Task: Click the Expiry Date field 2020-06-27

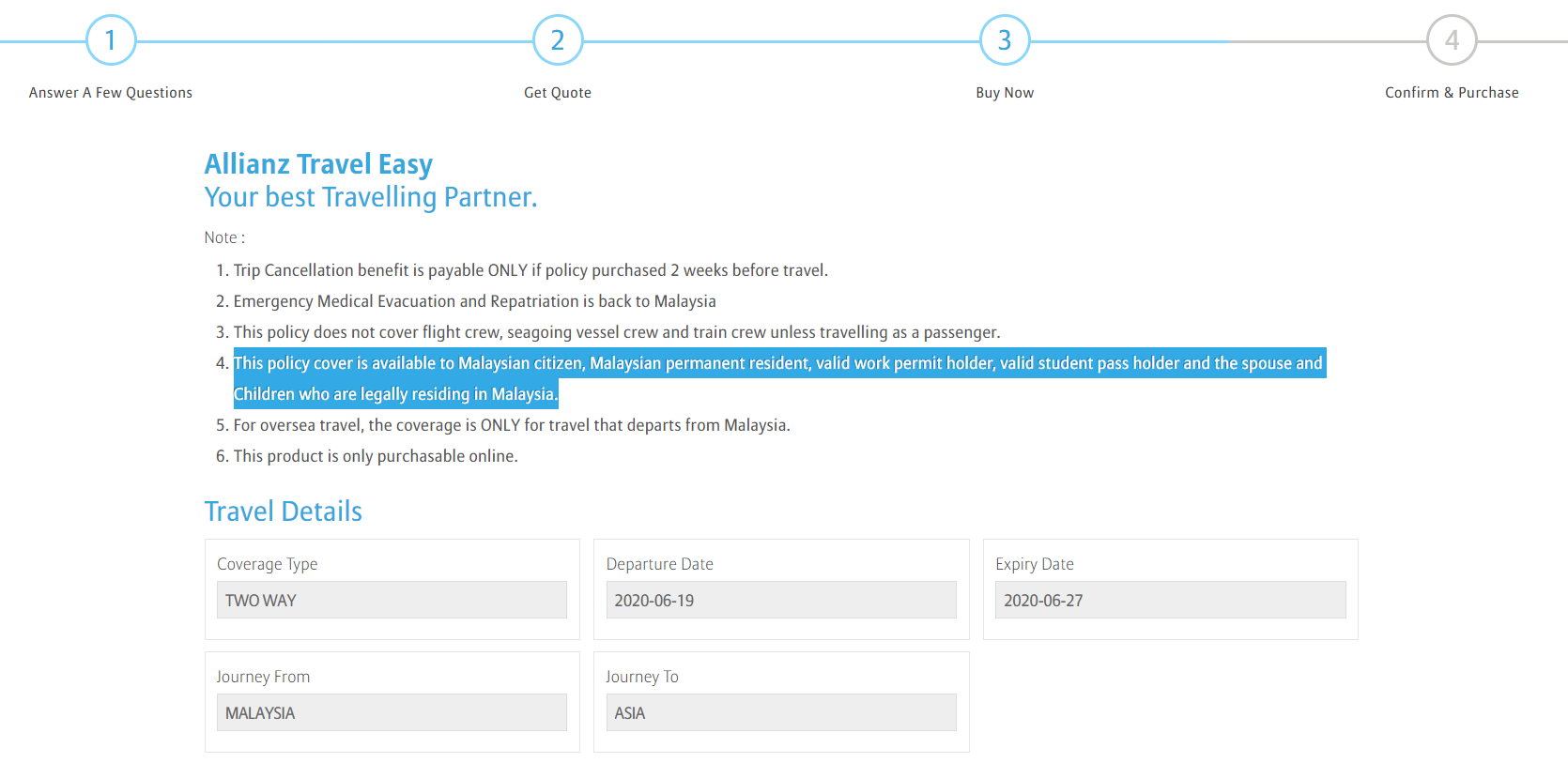Action: (1170, 600)
